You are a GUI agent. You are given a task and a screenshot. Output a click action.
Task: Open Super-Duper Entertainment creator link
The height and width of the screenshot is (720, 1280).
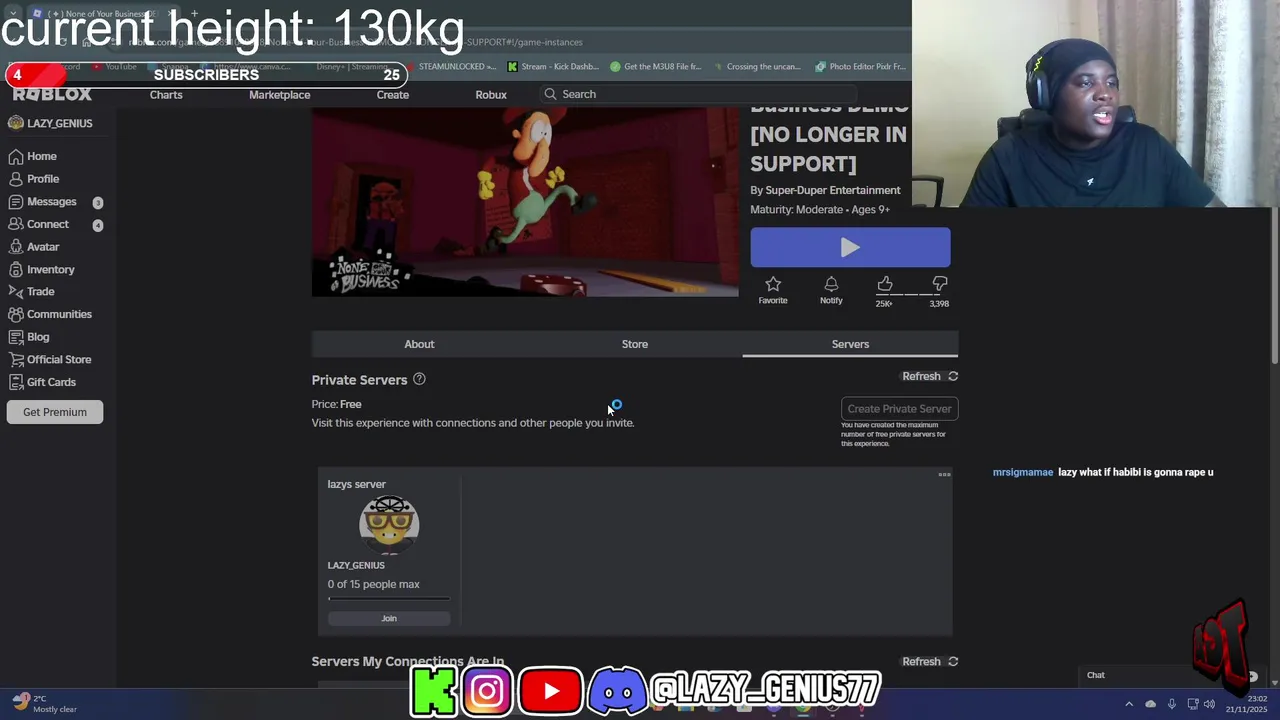click(x=833, y=190)
